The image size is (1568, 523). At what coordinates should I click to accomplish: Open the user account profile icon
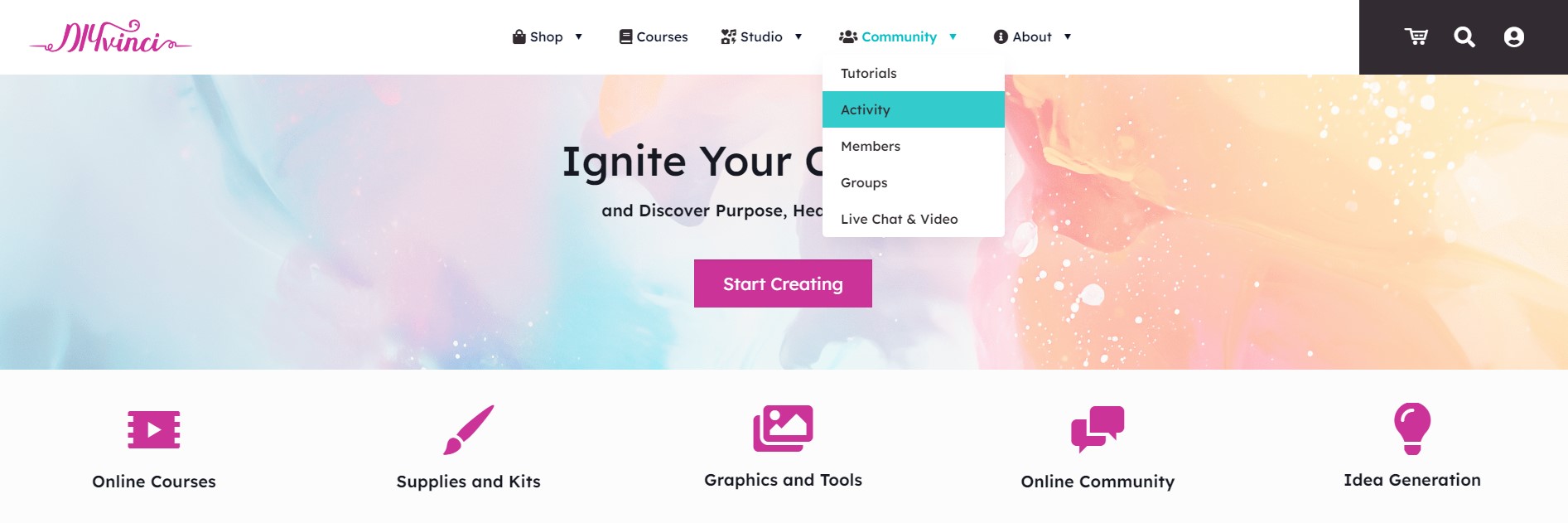click(x=1514, y=36)
